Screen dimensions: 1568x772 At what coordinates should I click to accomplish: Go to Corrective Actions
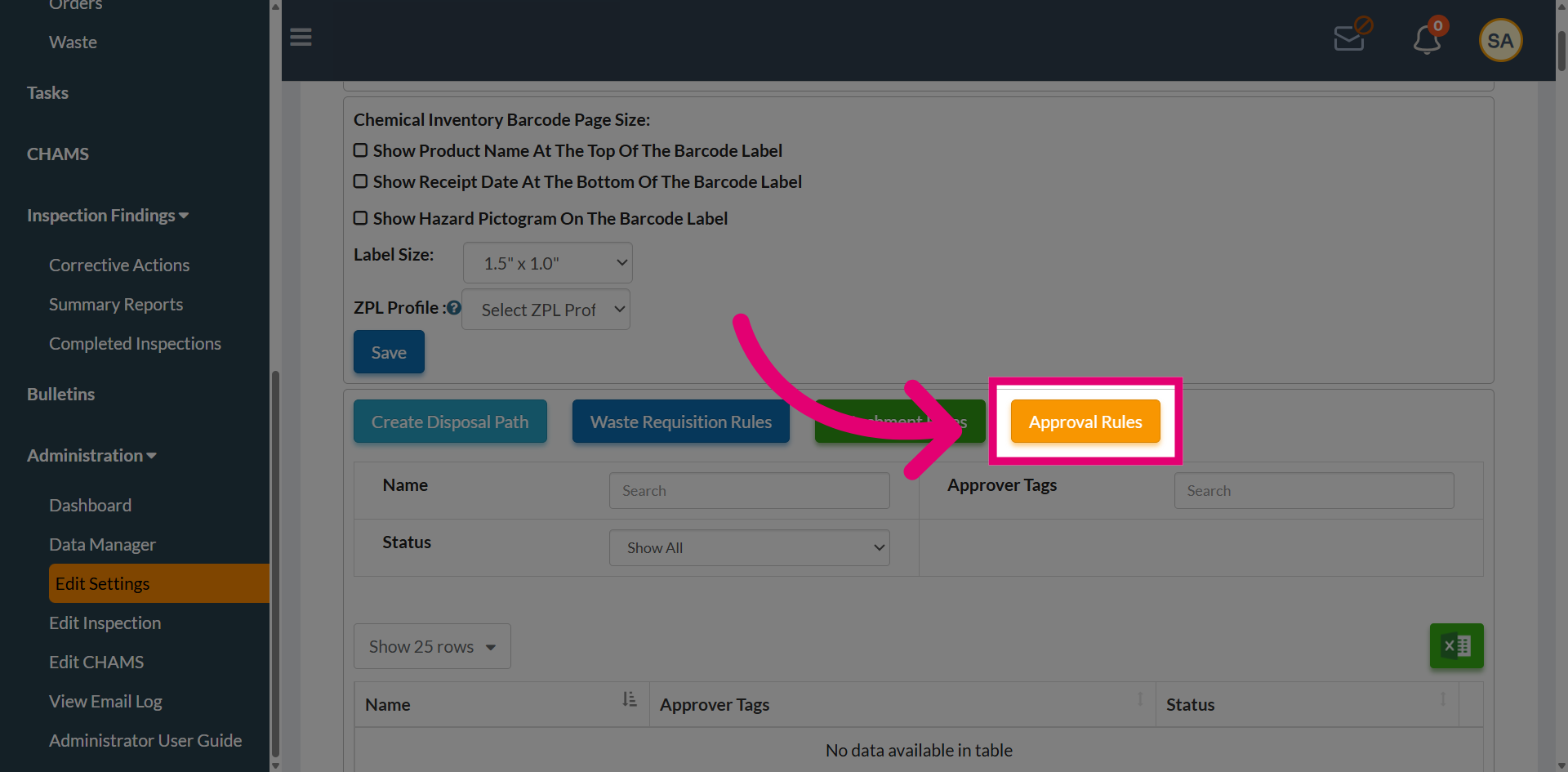(x=119, y=266)
